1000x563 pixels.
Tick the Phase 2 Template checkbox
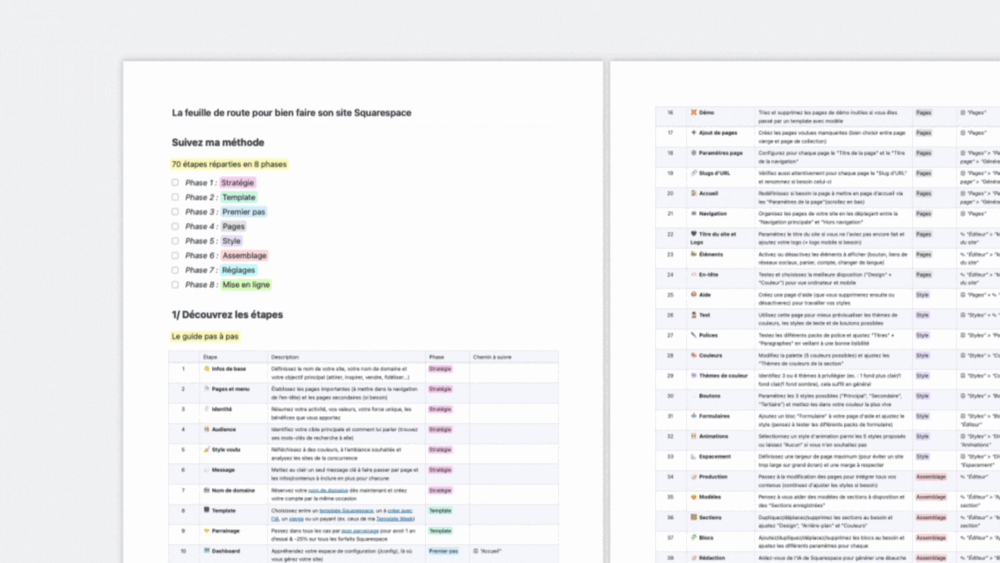pyautogui.click(x=175, y=197)
